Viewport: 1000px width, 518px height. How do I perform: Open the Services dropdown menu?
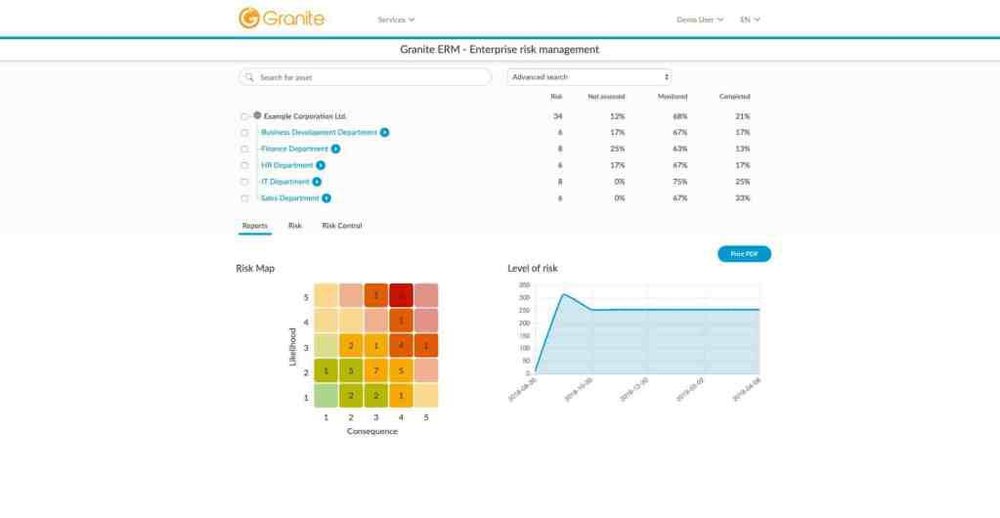click(x=396, y=20)
